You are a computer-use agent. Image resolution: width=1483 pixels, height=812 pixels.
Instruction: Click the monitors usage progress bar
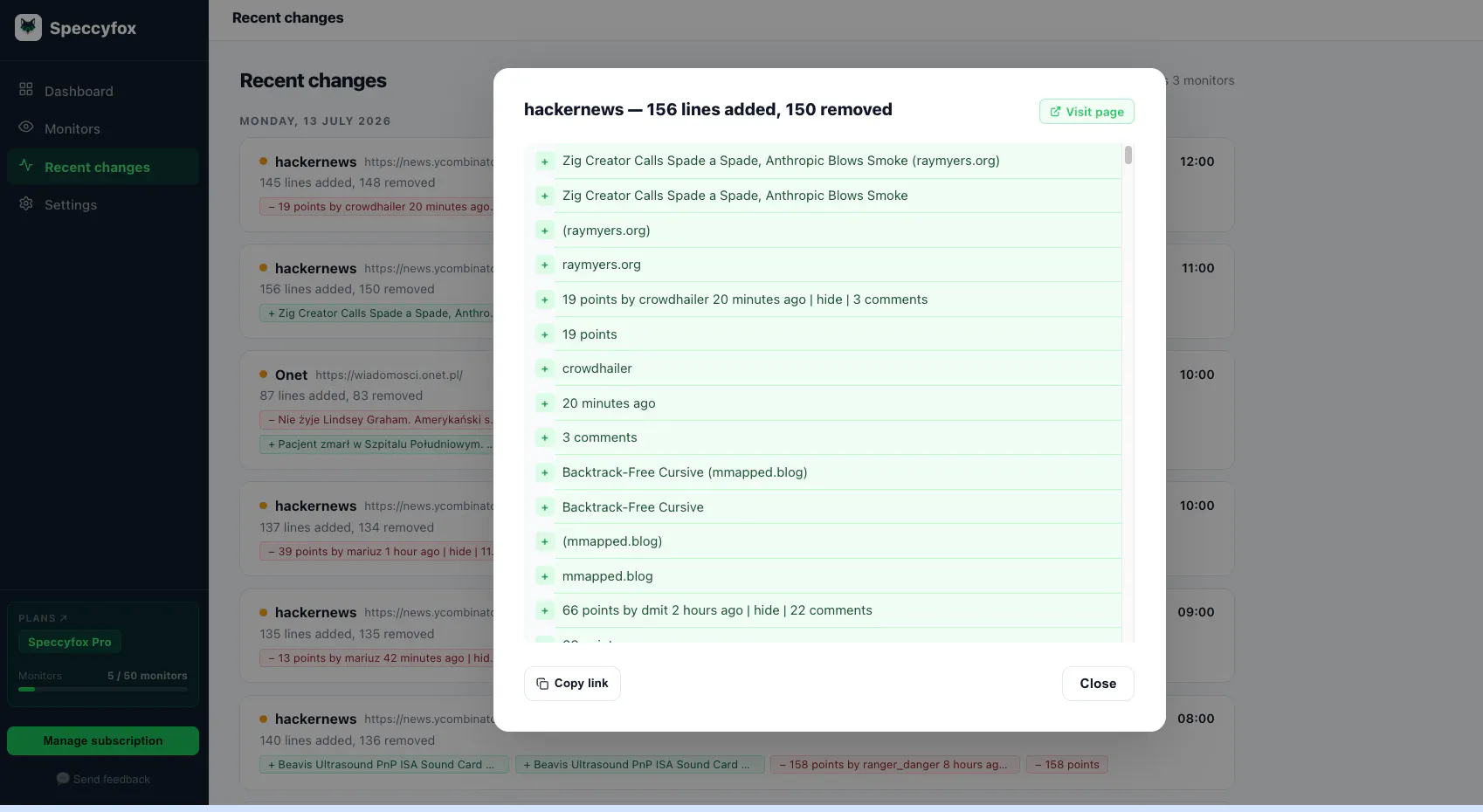[x=103, y=690]
